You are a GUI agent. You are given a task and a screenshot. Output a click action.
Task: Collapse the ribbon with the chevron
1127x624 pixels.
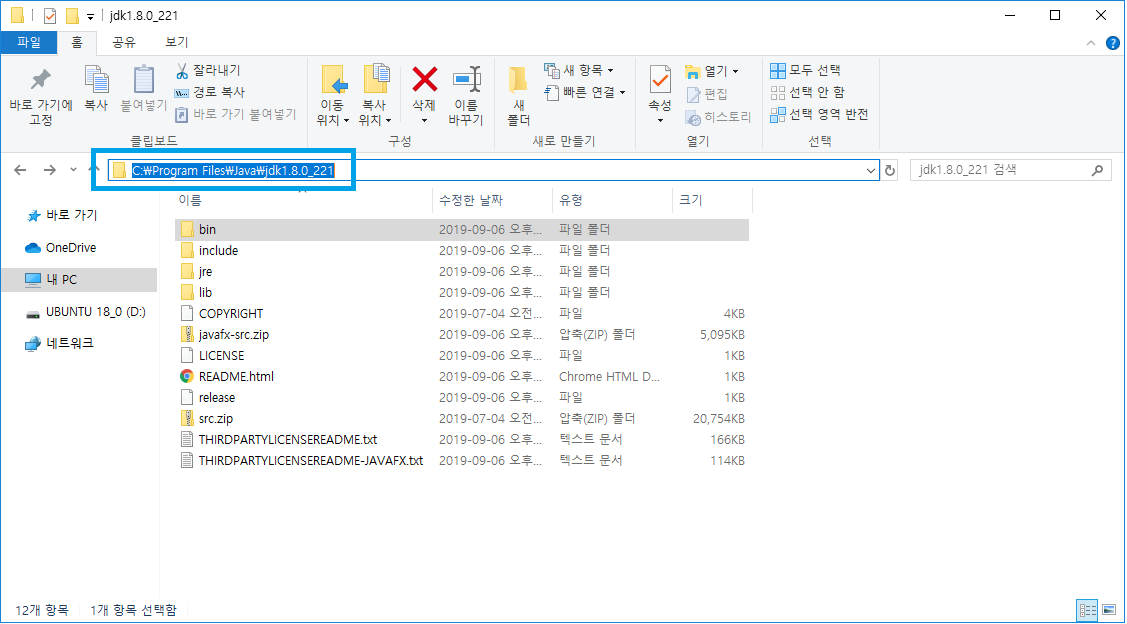[x=1091, y=43]
